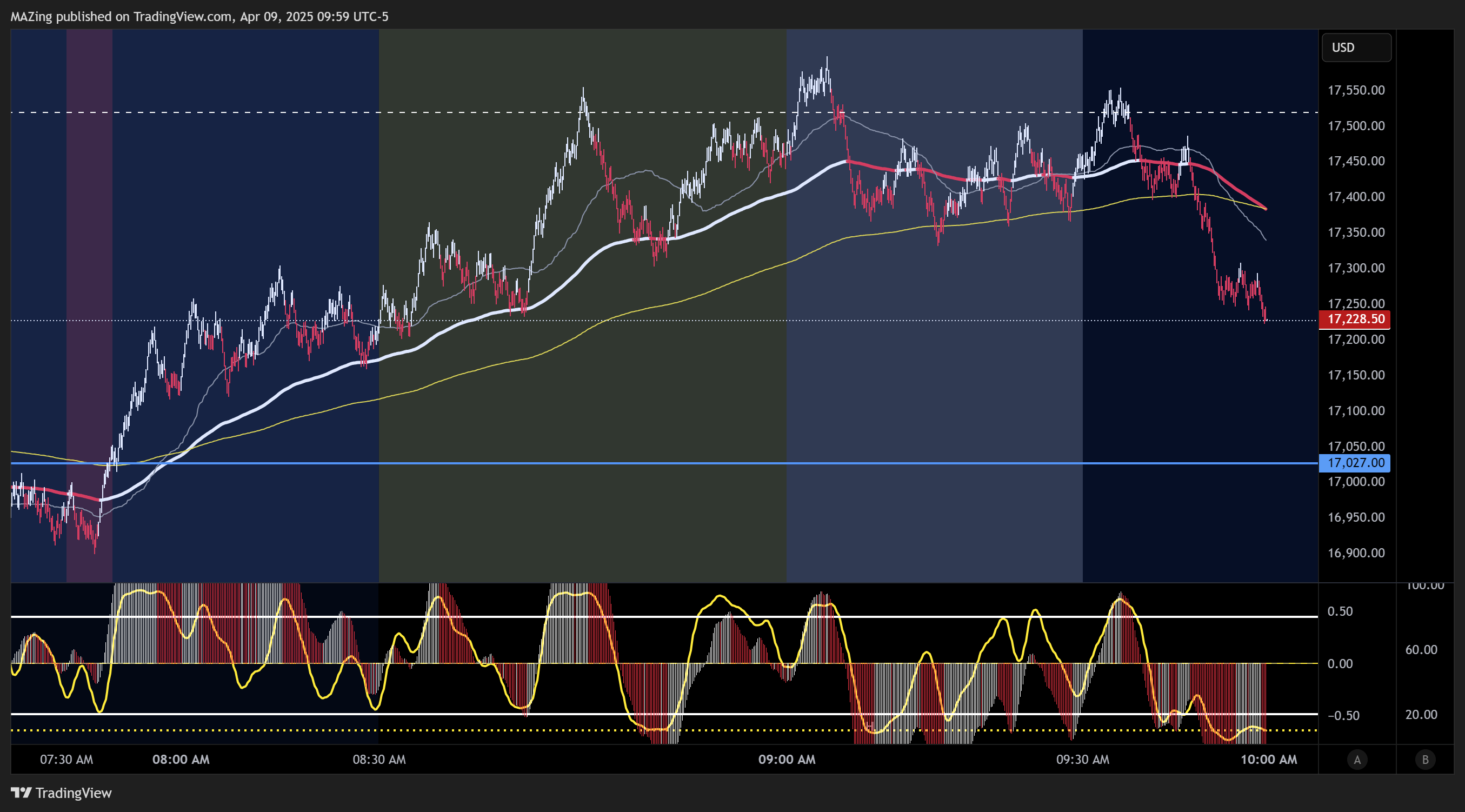Click the 17,500.00 price axis value
This screenshot has width=1465, height=812.
click(x=1356, y=125)
